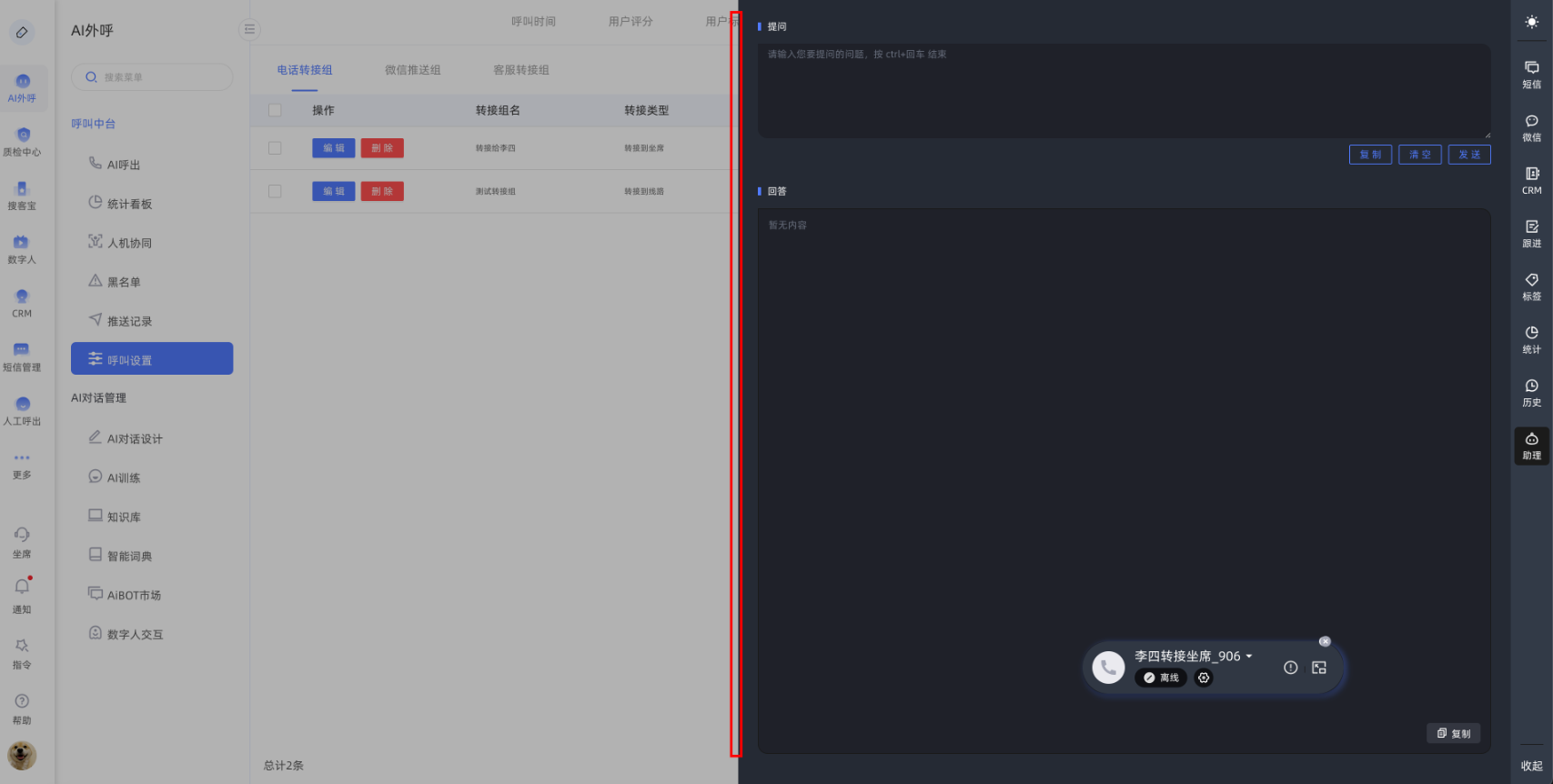Select the header checkbox for all rows
The height and width of the screenshot is (784, 1553).
click(x=275, y=110)
